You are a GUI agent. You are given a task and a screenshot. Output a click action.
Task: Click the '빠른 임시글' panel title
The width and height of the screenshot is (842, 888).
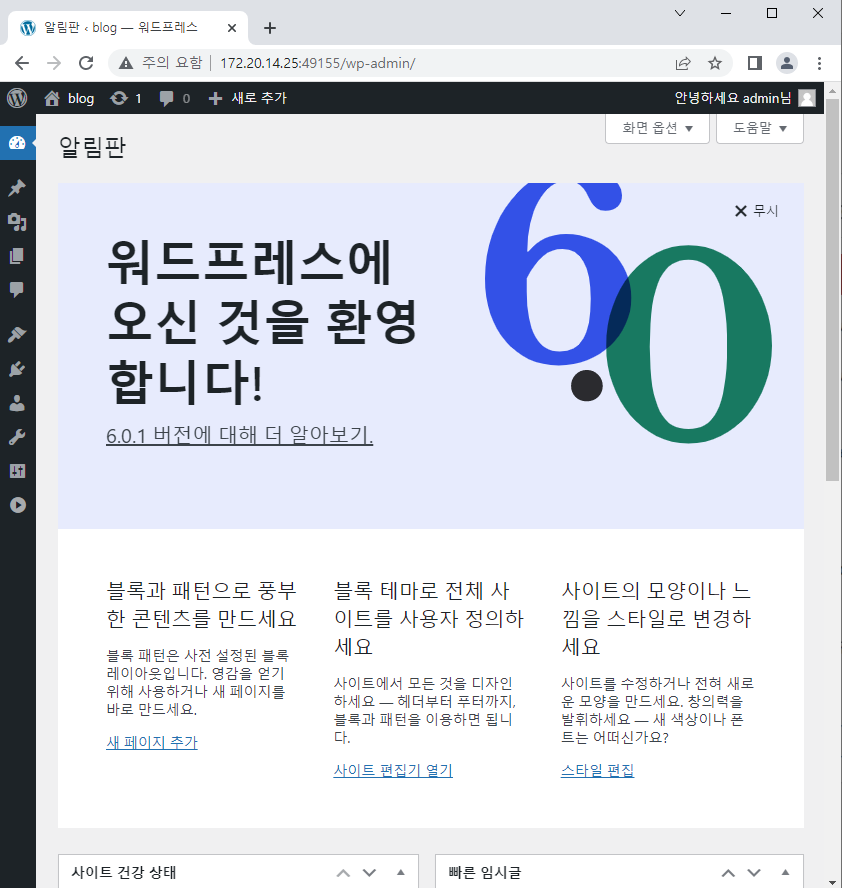tap(485, 872)
